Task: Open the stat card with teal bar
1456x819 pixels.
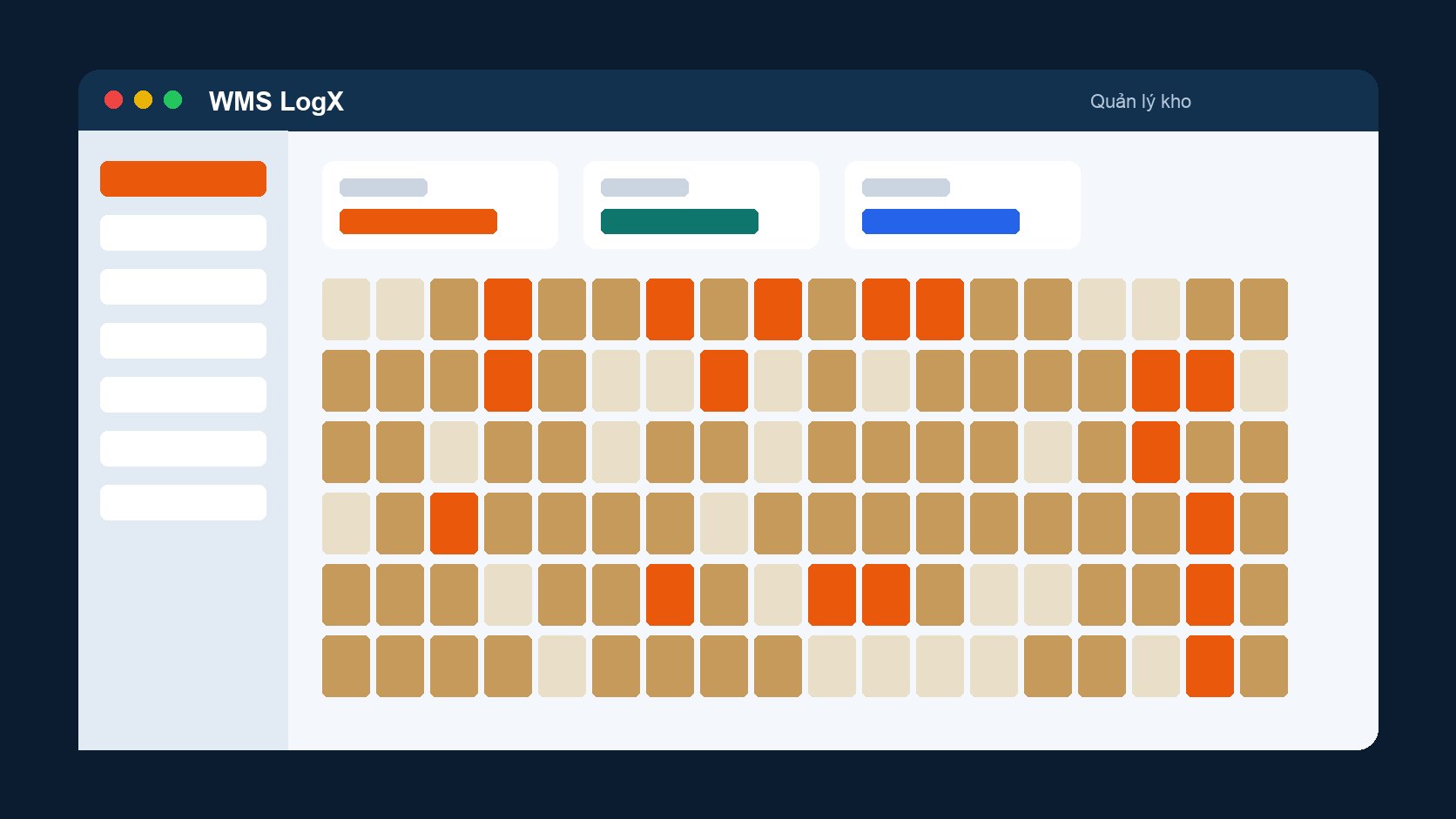Action: coord(701,205)
